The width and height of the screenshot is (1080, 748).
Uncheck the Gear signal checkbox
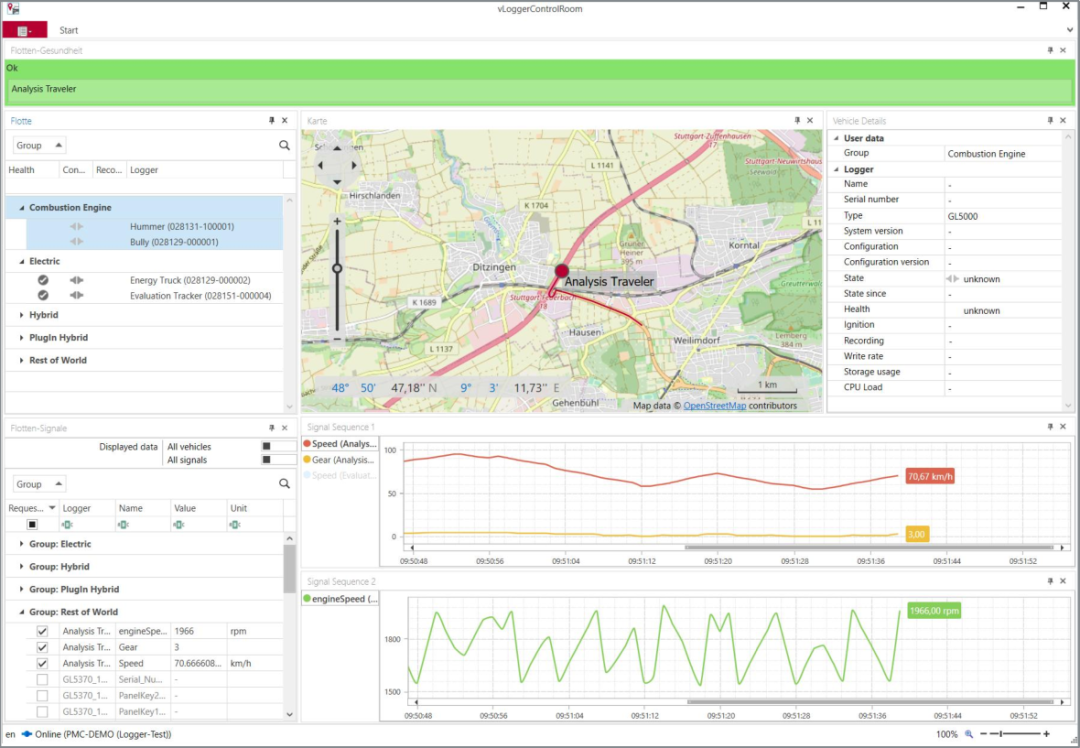click(42, 647)
